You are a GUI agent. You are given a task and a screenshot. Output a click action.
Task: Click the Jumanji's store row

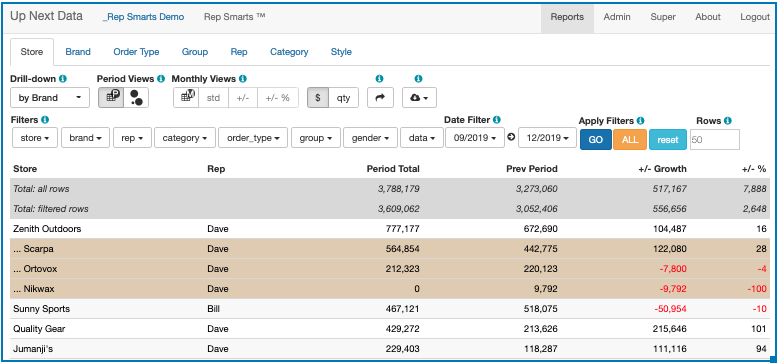(x=390, y=349)
